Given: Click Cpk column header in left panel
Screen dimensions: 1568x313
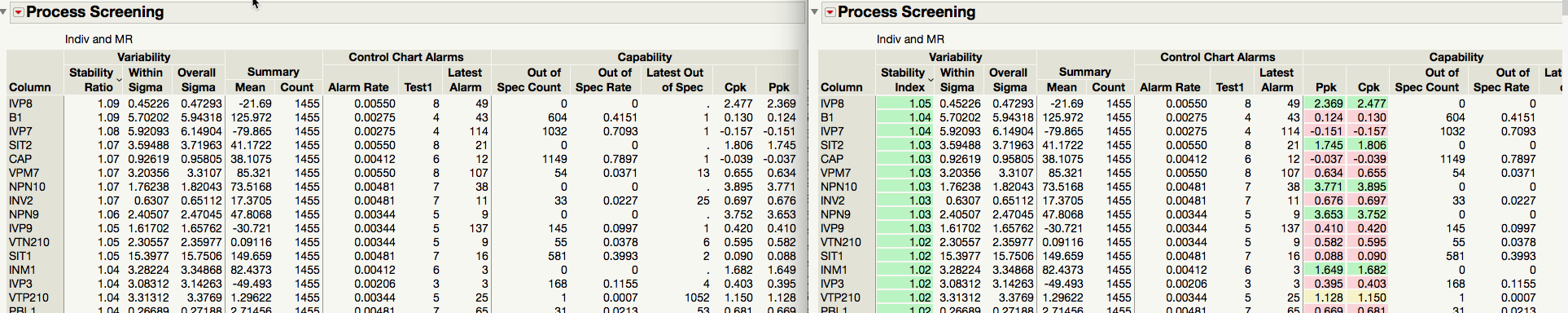Looking at the screenshot, I should (x=735, y=87).
